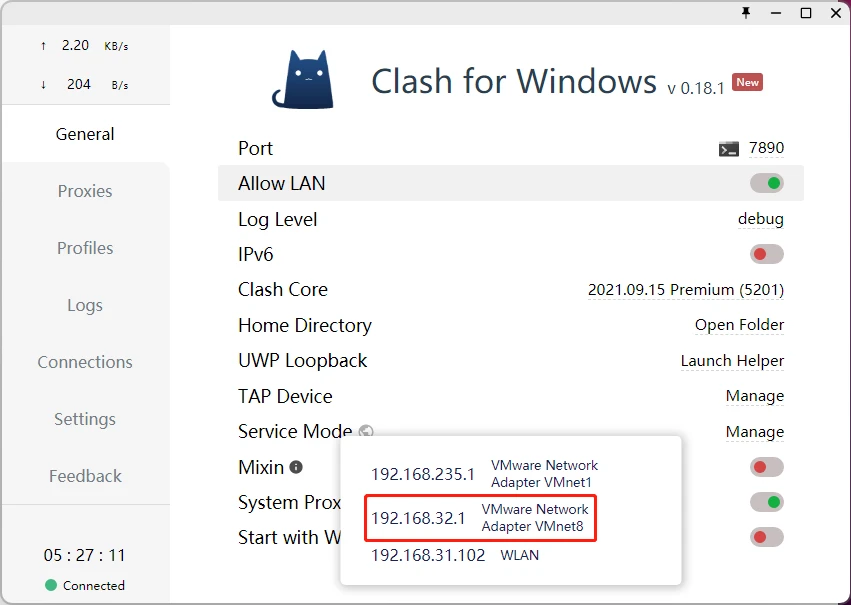The width and height of the screenshot is (851, 605).
Task: Open the Proxies tab
Action: (85, 191)
